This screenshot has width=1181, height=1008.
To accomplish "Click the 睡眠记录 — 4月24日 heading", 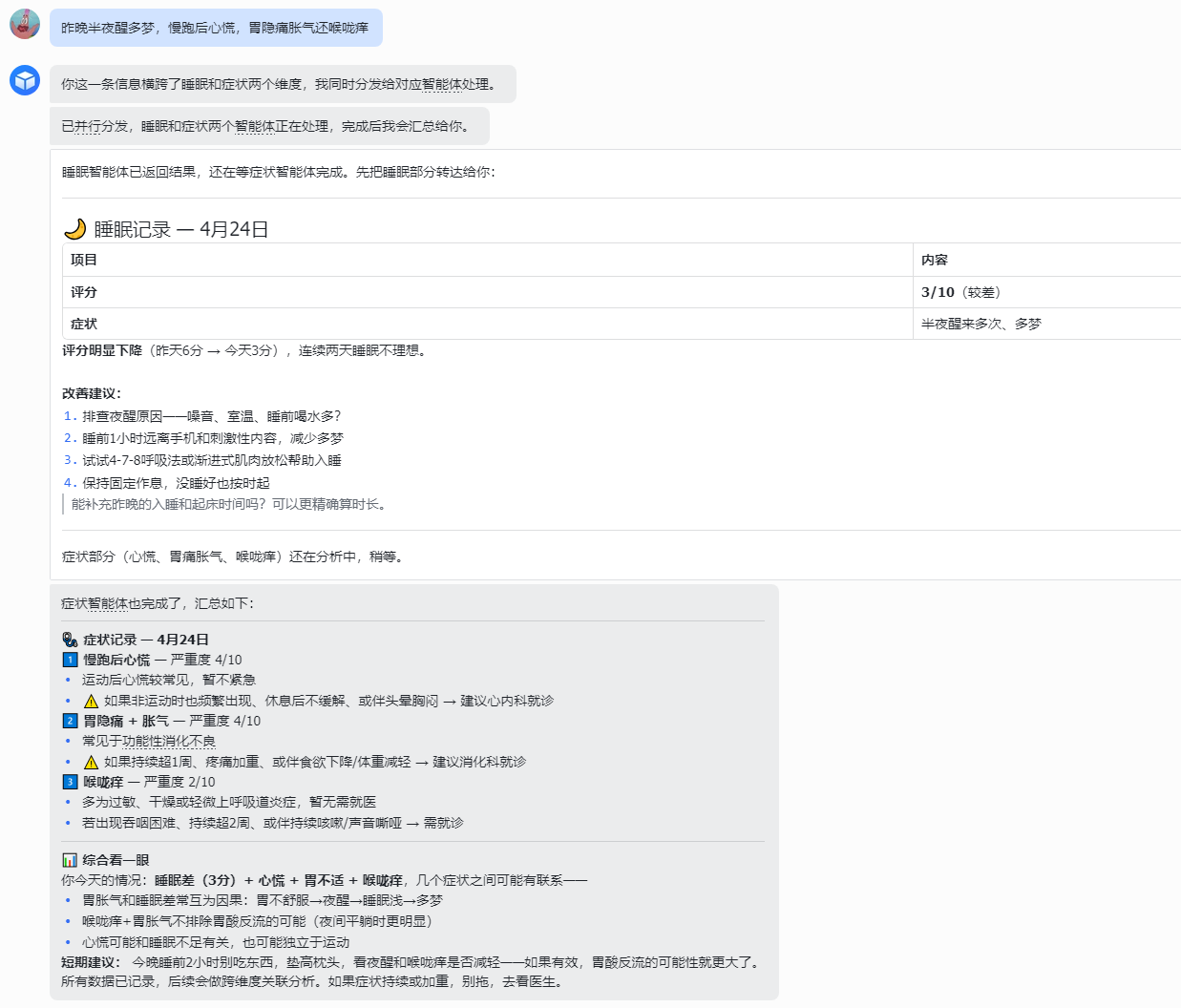I will (181, 229).
